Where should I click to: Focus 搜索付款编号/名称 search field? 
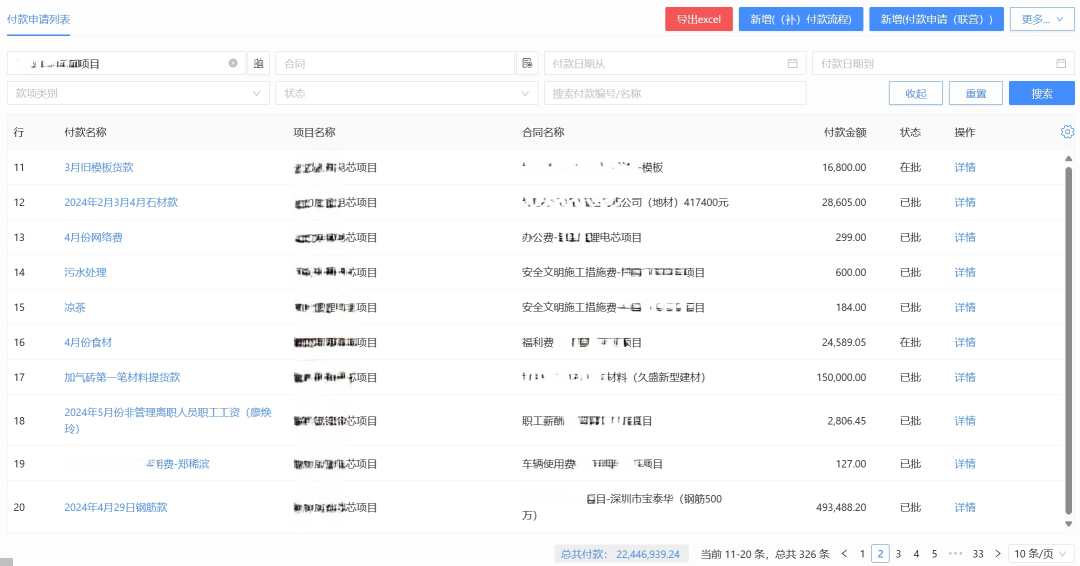point(675,94)
